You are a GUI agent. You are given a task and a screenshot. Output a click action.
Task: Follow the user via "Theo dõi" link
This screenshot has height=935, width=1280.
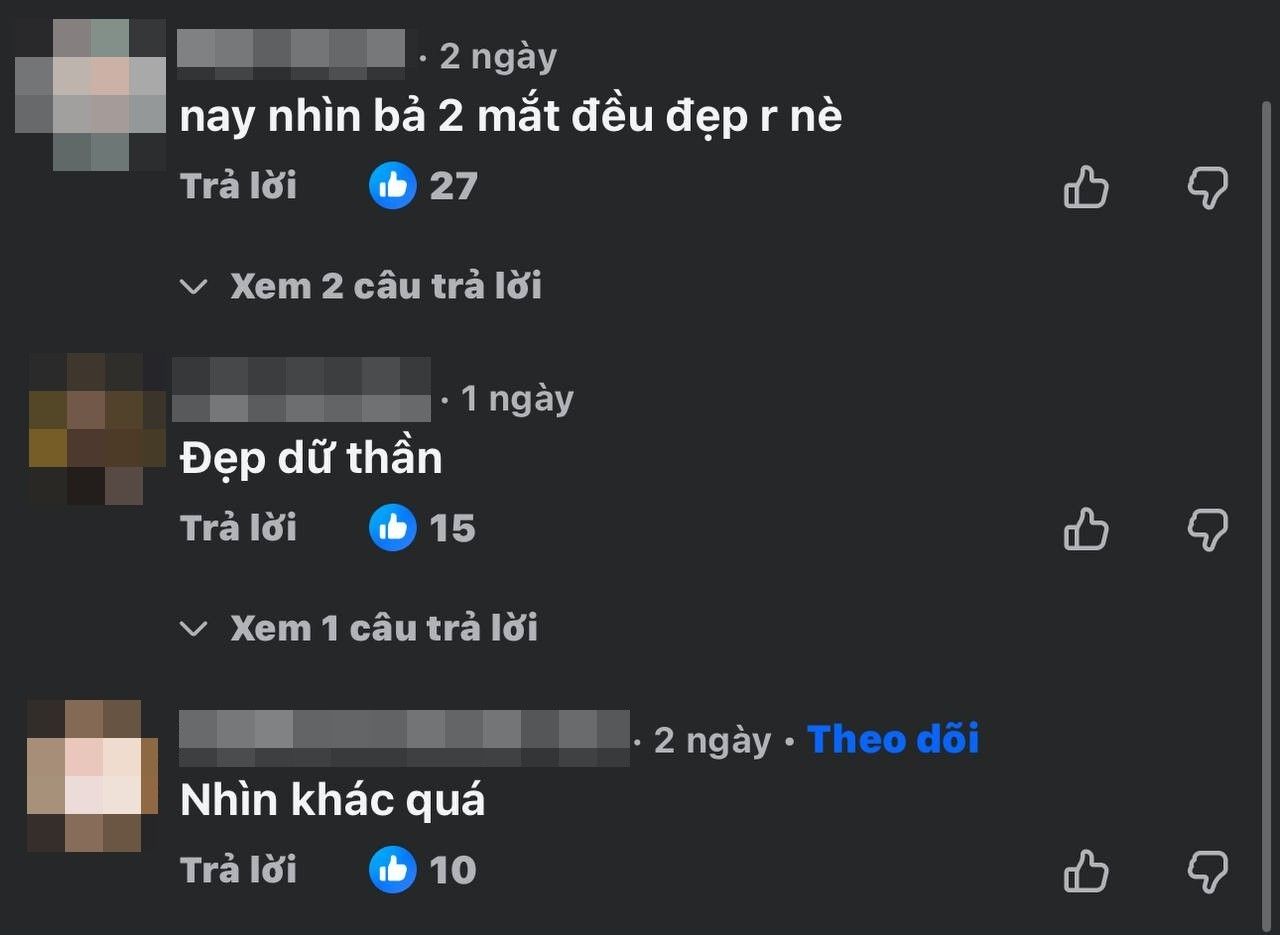(892, 740)
